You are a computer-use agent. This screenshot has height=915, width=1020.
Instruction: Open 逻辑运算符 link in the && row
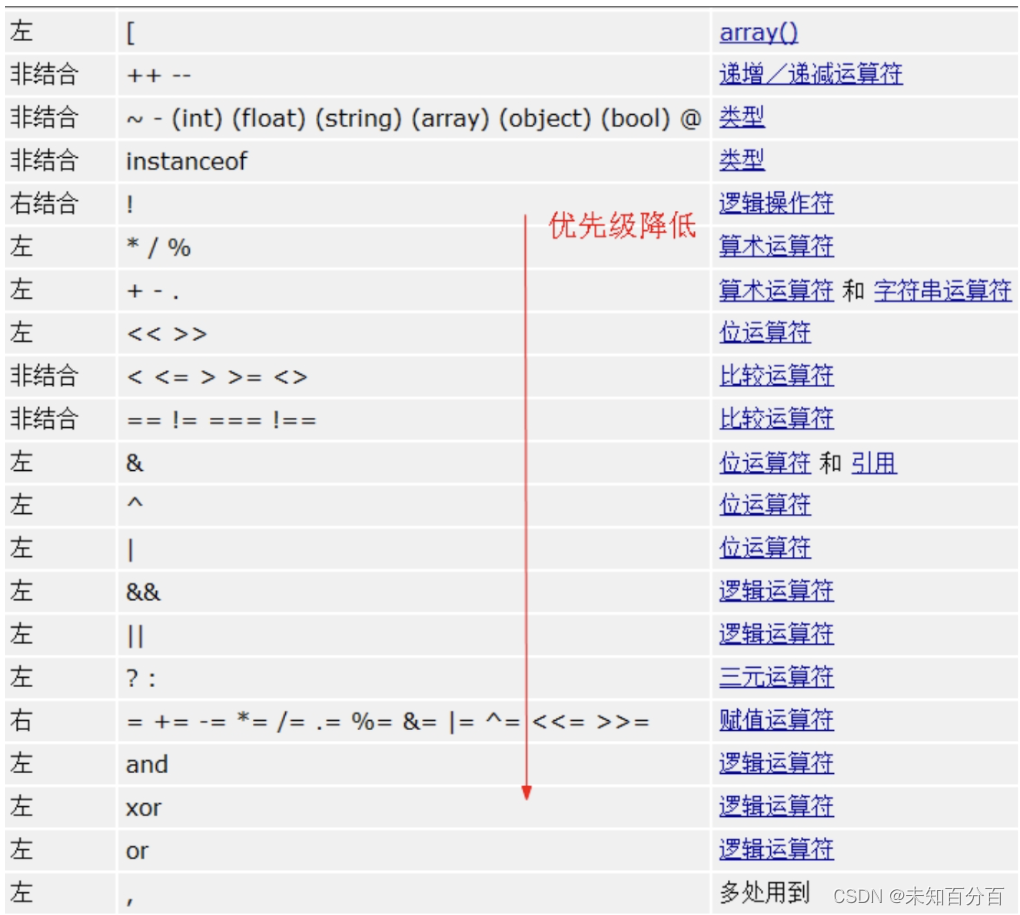tap(775, 590)
